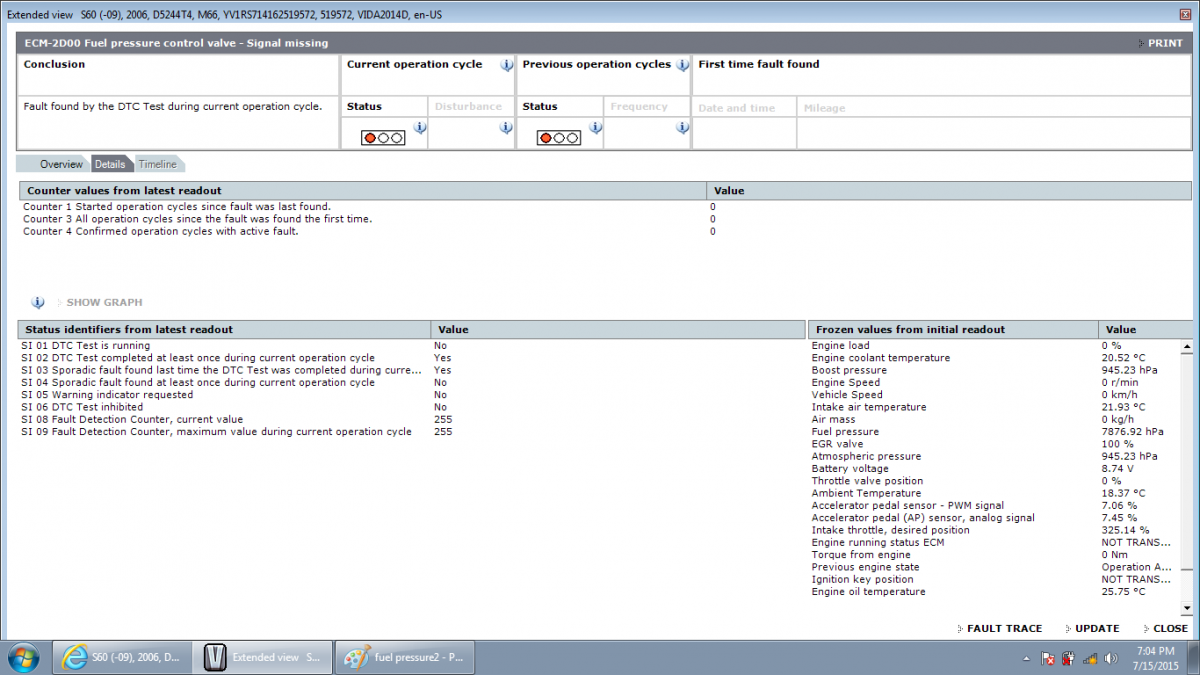The width and height of the screenshot is (1200, 675).
Task: Open the info icon in the Disturbance cell
Action: coord(506,128)
